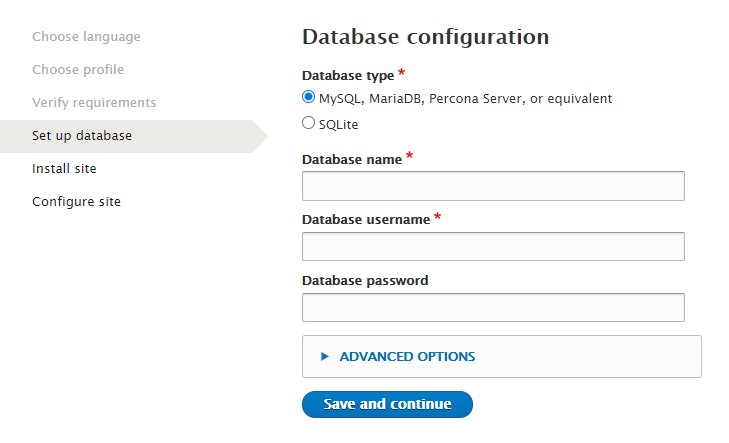Click the required asterisk after Database username
The image size is (729, 443).
[438, 217]
